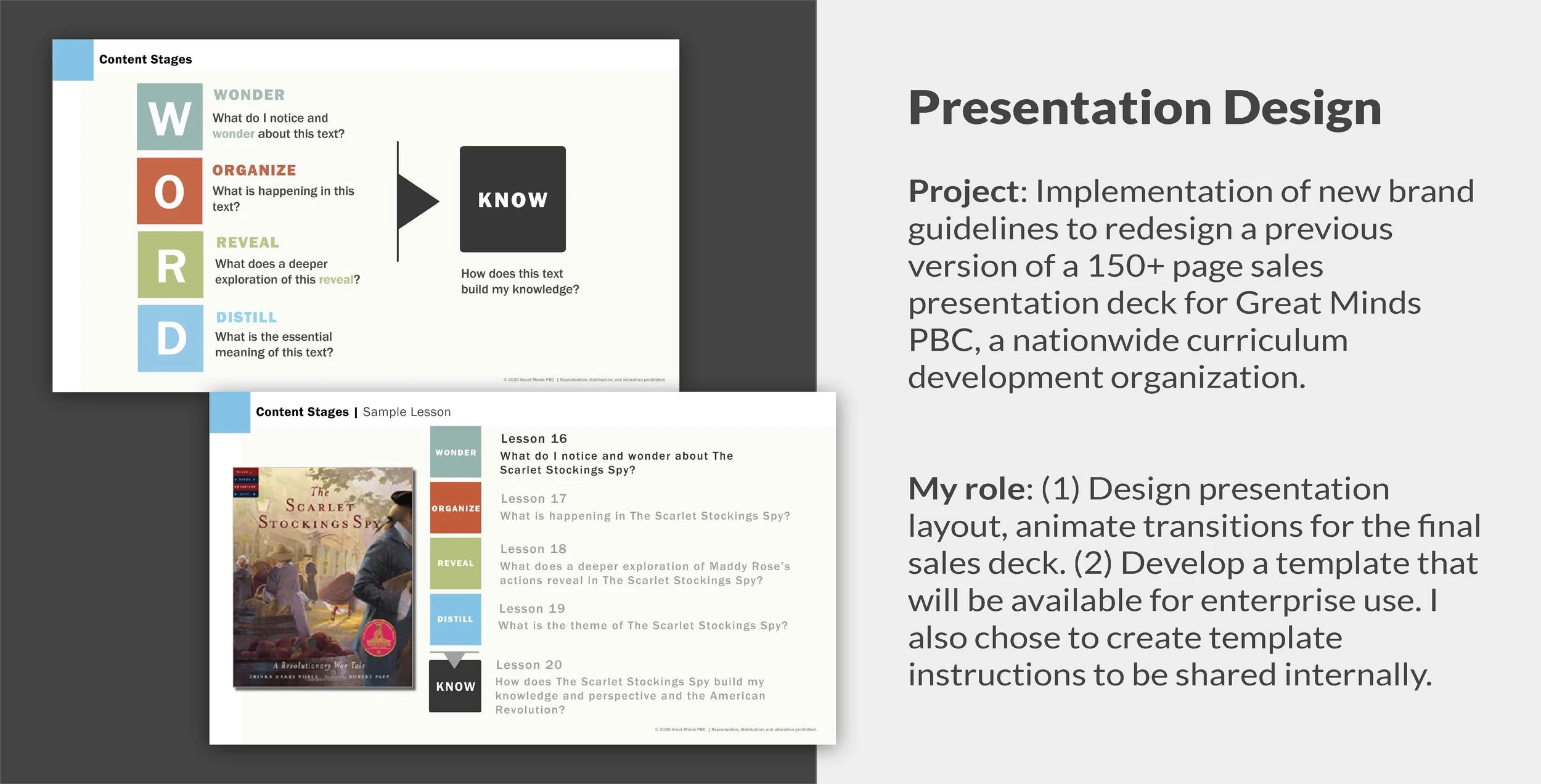Click 'How does this text build my knowledge?'

(520, 281)
